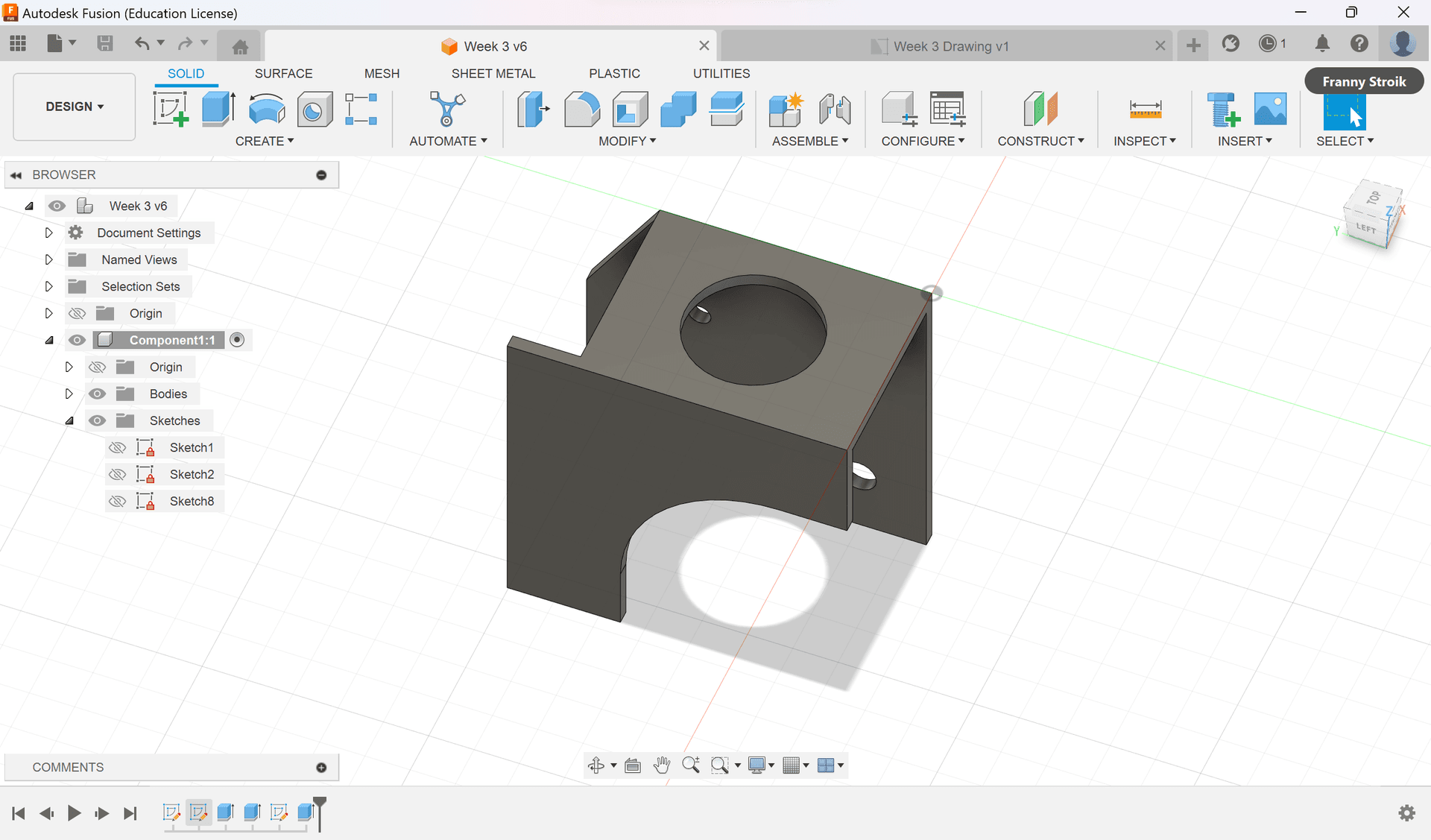Image resolution: width=1431 pixels, height=840 pixels.
Task: Click the Joint tool icon
Action: point(835,109)
